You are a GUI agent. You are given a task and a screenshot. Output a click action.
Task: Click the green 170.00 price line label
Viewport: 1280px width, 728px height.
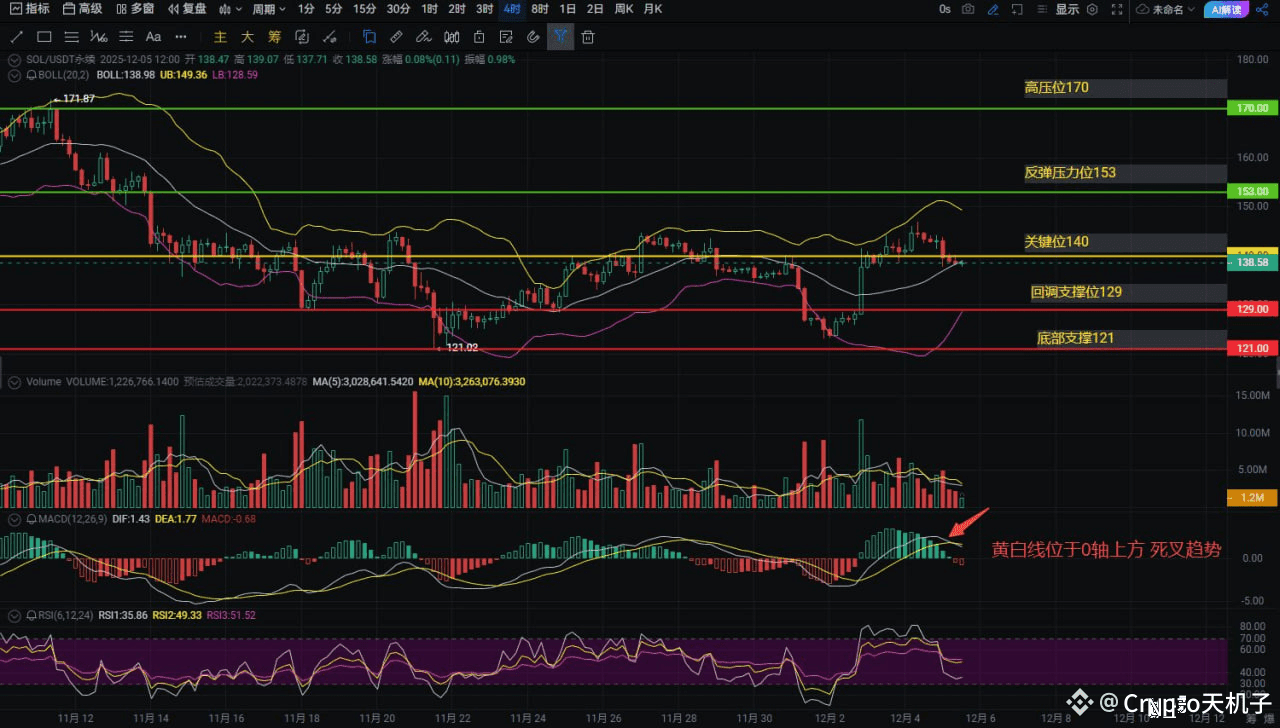(x=1252, y=107)
